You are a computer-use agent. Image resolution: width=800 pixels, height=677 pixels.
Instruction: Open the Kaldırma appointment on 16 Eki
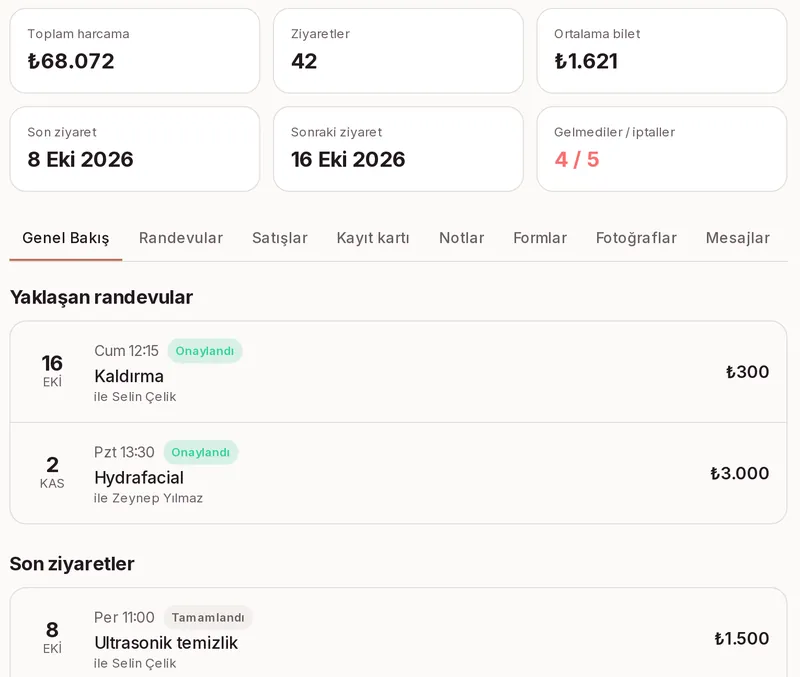(398, 372)
